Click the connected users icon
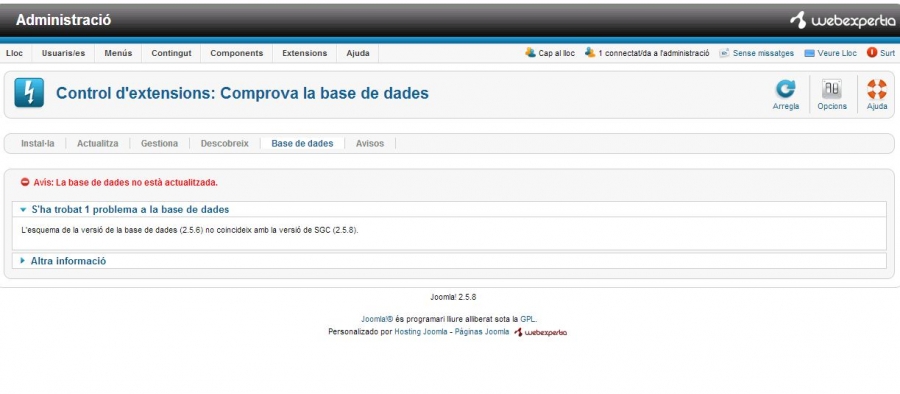This screenshot has width=900, height=394. click(x=590, y=52)
